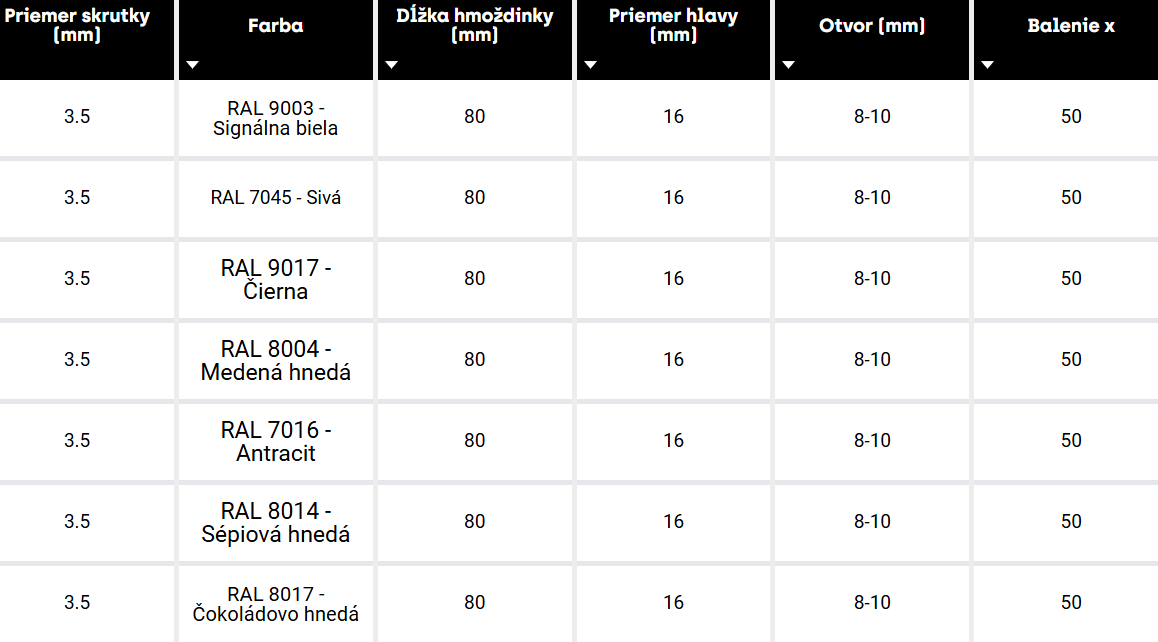Click head diameter 16 in the Sivá row
This screenshot has height=642, width=1158.
673,198
